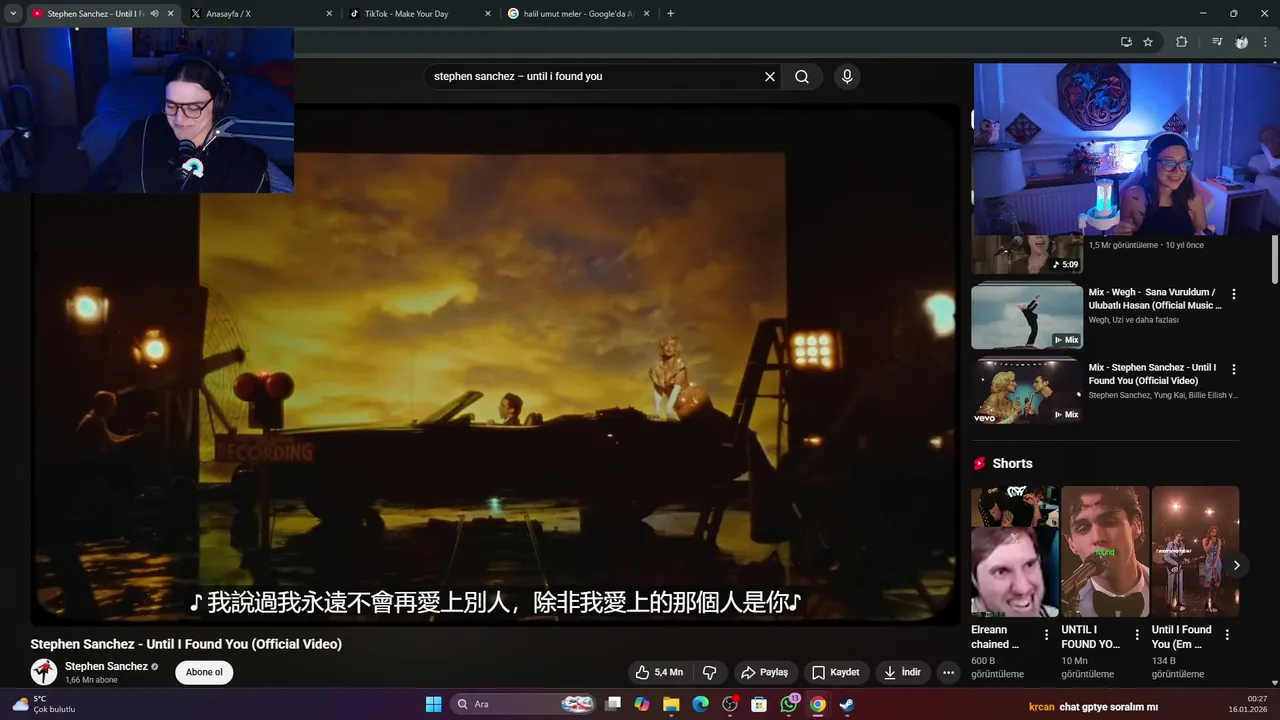Open Chrome profile avatar
Image resolution: width=1280 pixels, height=720 pixels.
point(1241,42)
